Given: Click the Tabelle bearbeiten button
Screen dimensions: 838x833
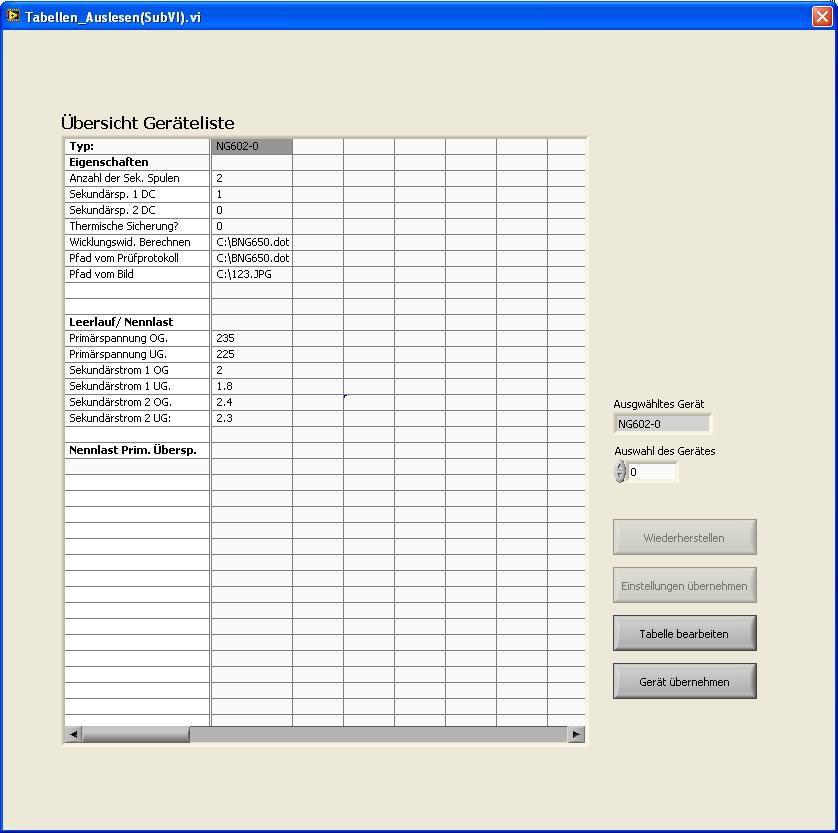Looking at the screenshot, I should (x=685, y=633).
